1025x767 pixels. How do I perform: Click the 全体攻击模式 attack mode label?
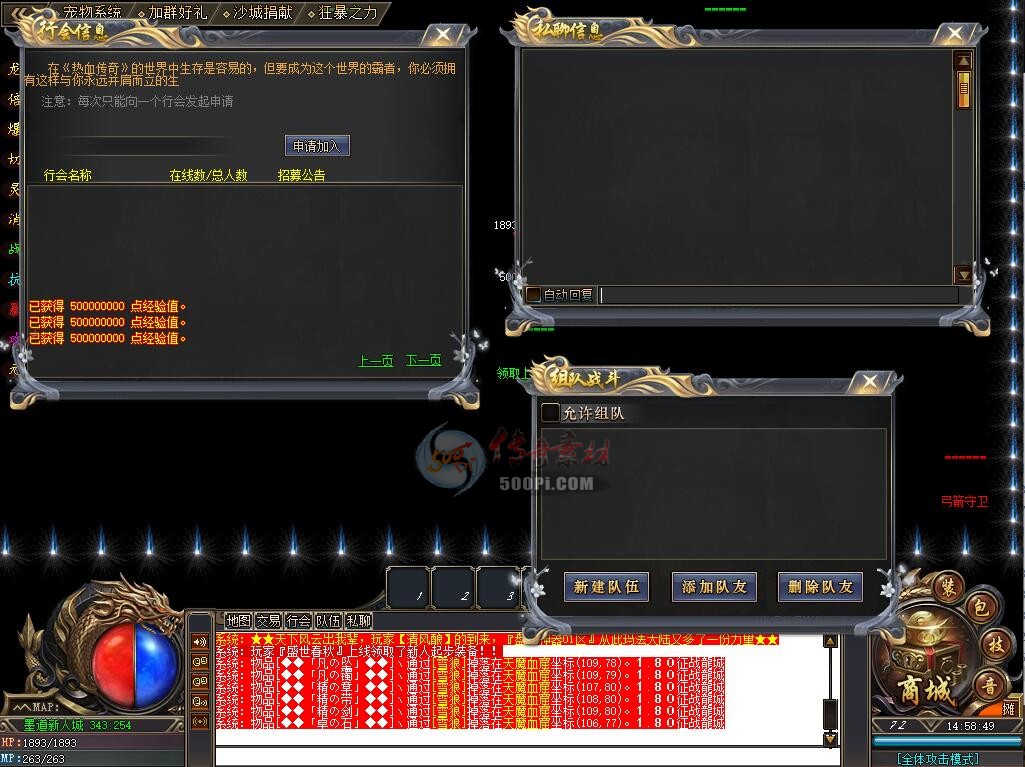pos(938,759)
